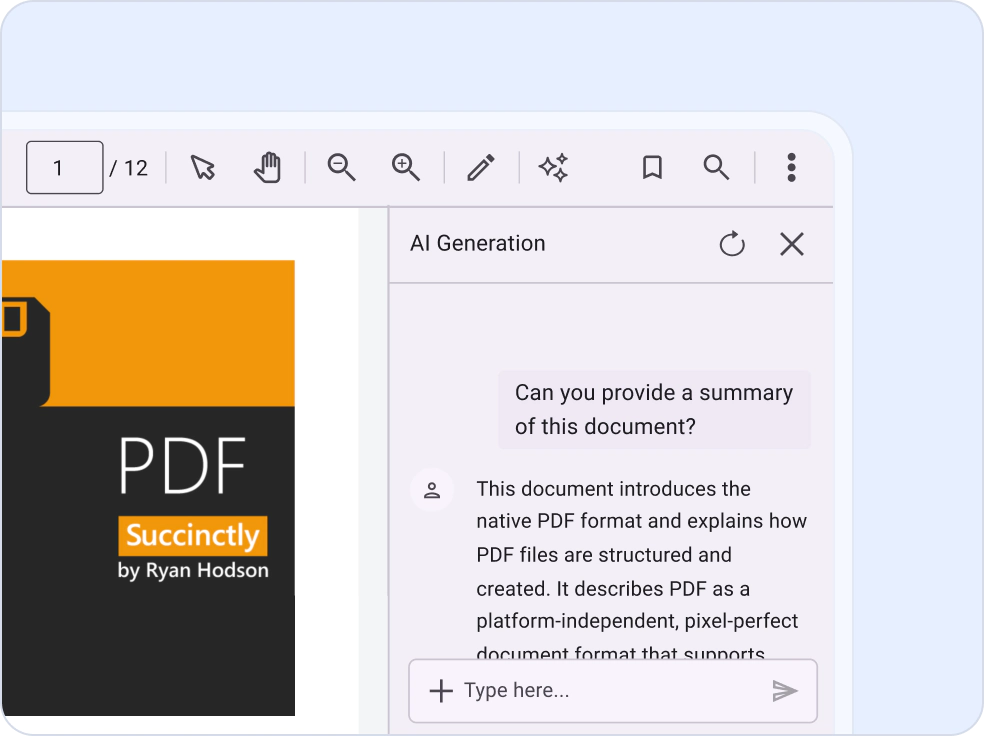This screenshot has width=984, height=736.
Task: Click the 'PDF' title on the cover
Action: (183, 466)
